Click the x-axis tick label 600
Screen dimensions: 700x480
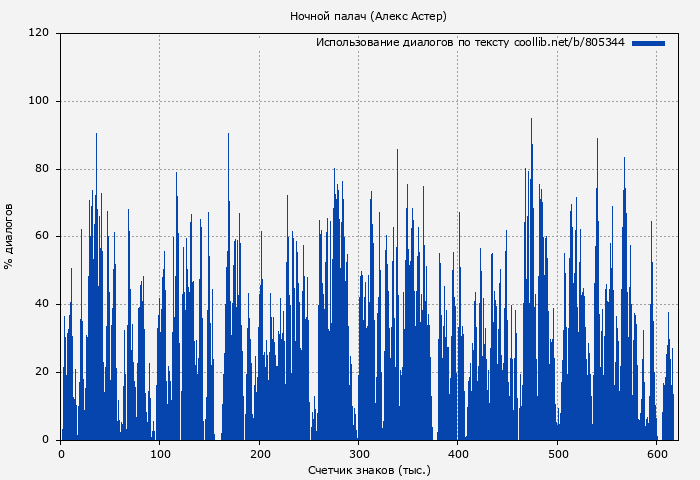[655, 453]
